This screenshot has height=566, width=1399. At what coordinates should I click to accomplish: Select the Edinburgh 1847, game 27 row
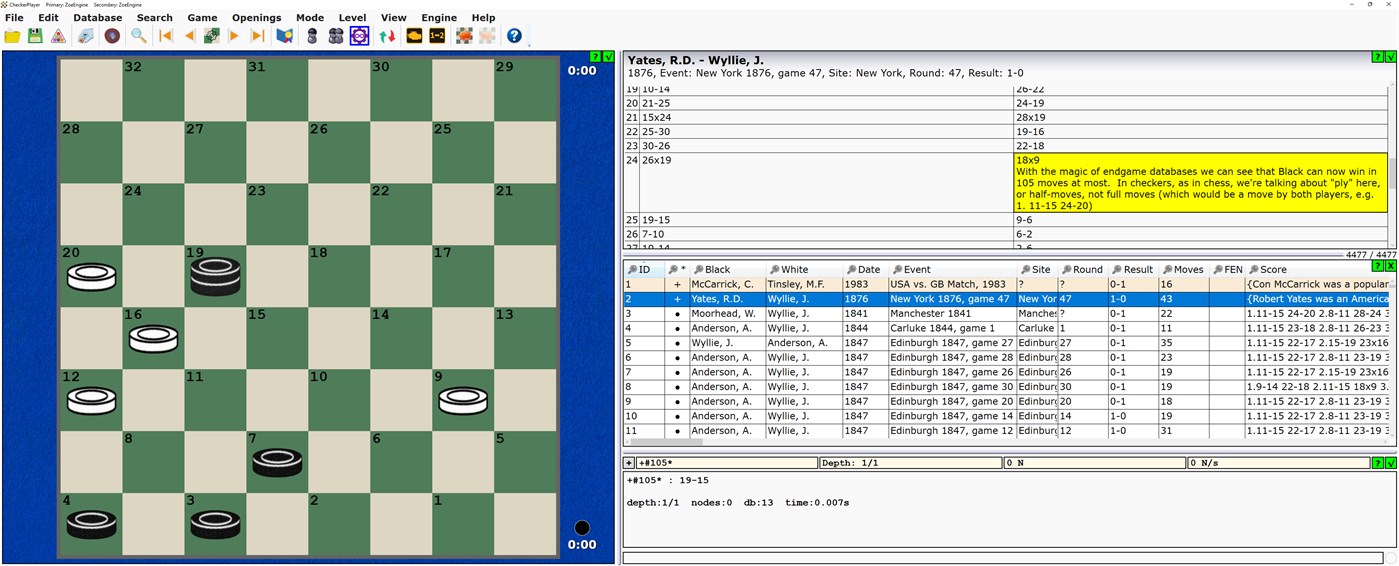pos(1007,343)
